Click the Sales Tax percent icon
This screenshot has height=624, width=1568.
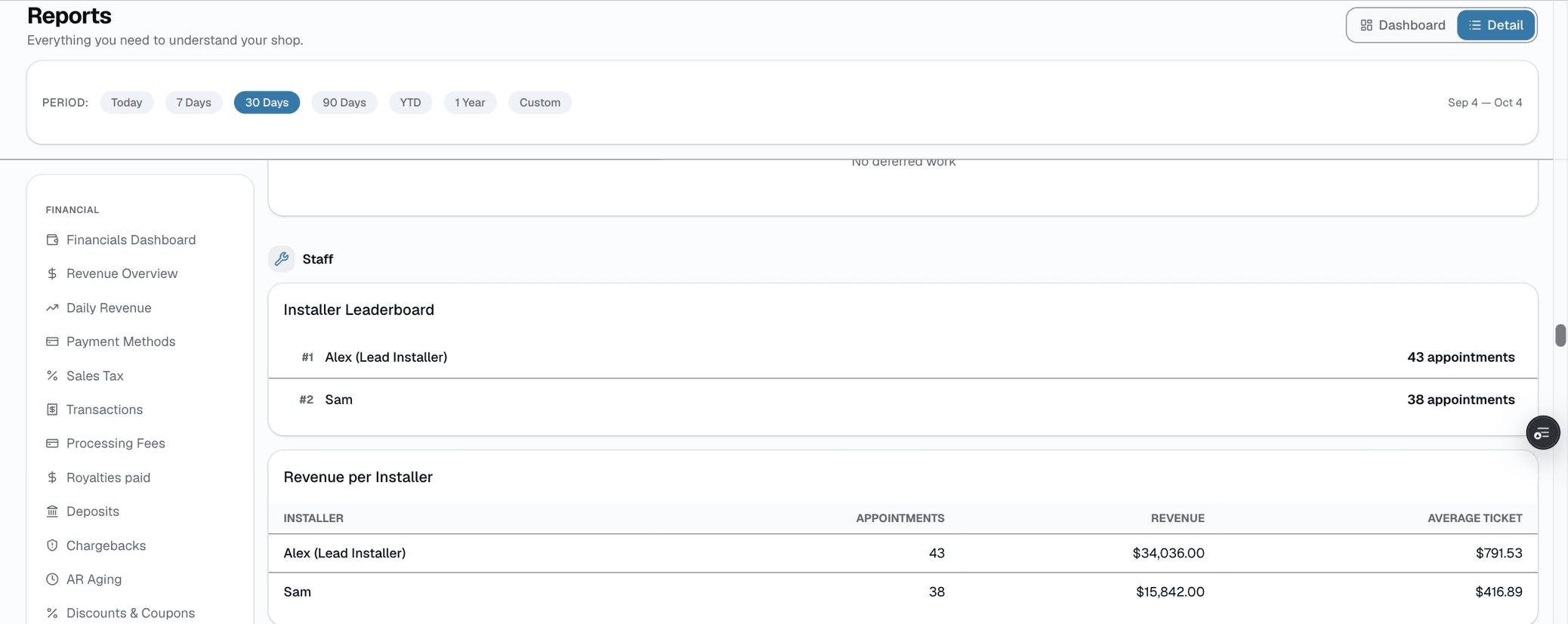pos(52,375)
